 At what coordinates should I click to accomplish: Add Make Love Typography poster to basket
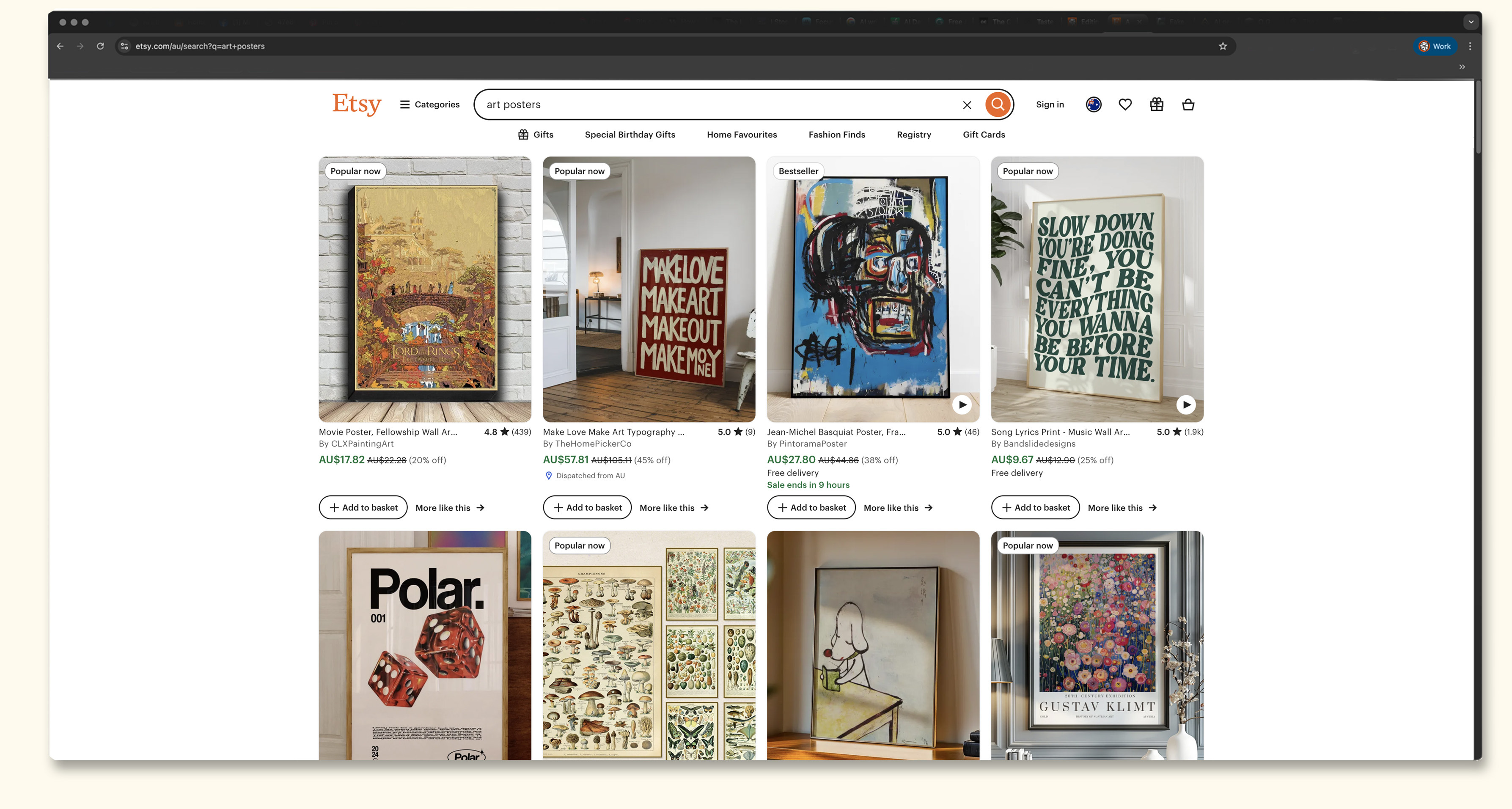[x=587, y=507]
